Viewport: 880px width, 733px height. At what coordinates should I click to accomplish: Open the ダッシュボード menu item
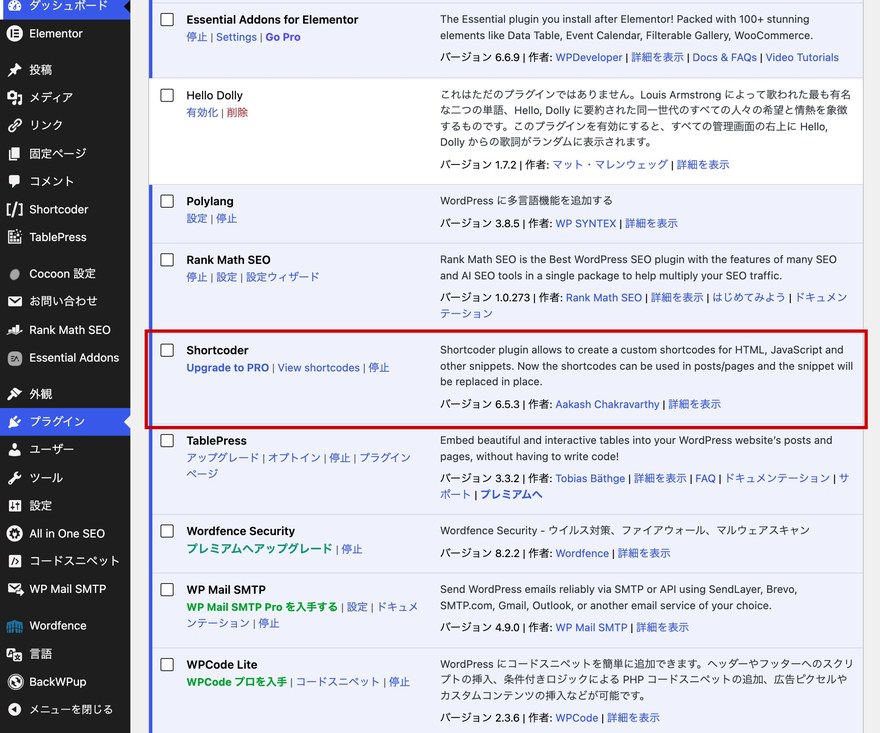[65, 7]
